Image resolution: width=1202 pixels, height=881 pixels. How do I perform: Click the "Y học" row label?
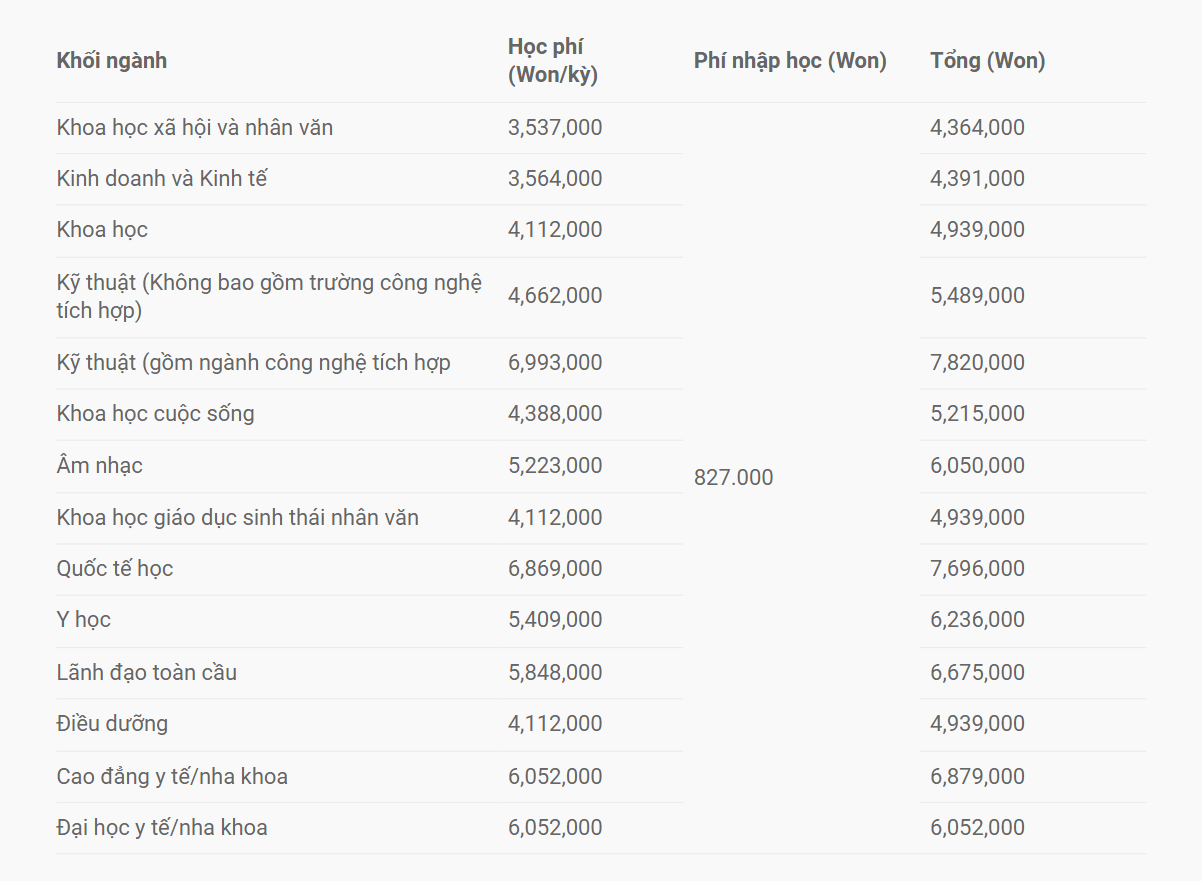coord(84,620)
